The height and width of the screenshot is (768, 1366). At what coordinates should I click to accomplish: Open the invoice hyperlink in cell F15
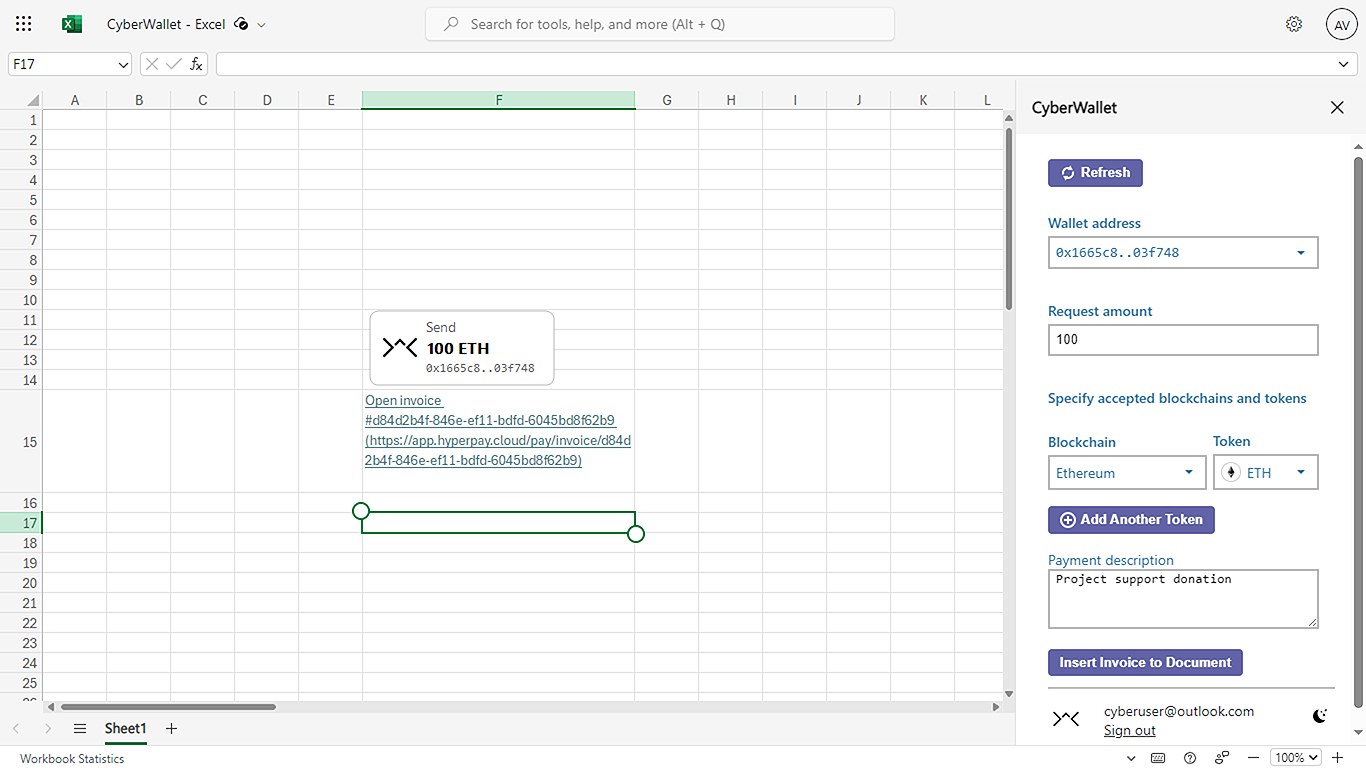(x=498, y=430)
